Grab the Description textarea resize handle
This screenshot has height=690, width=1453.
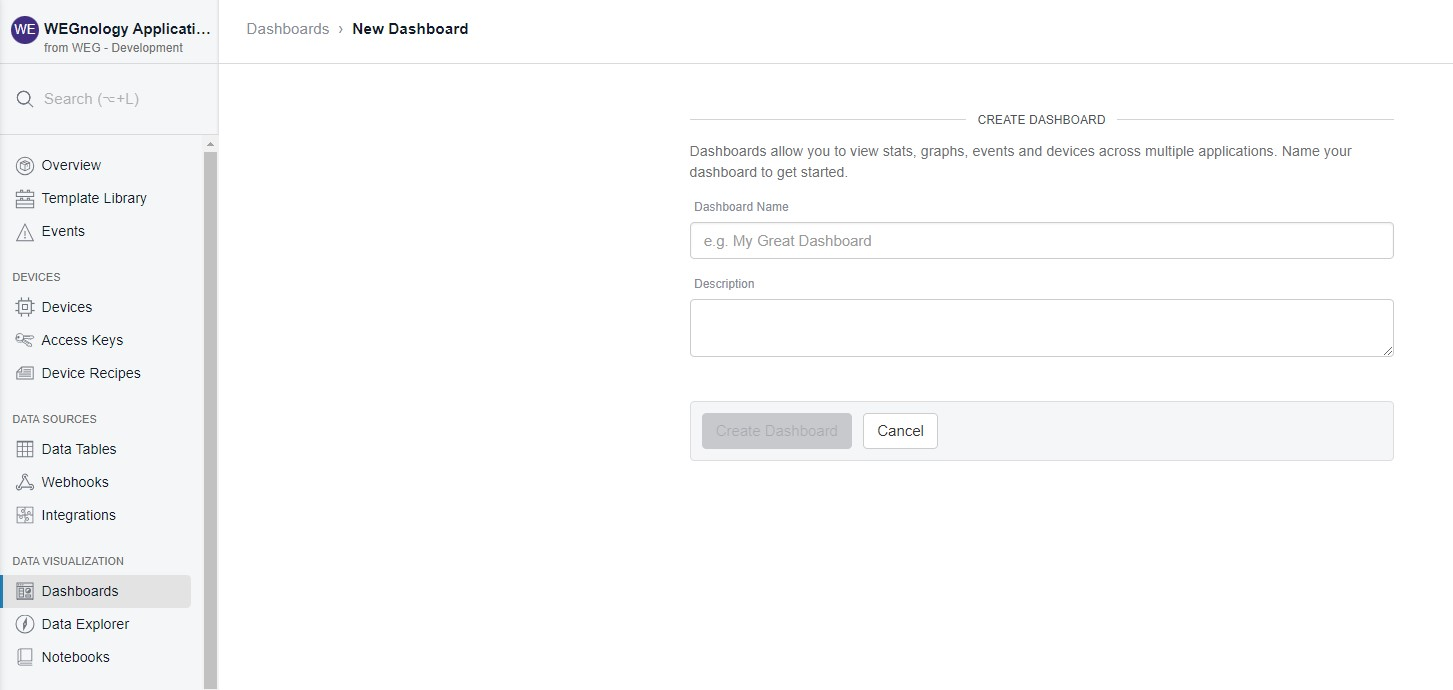coord(1387,350)
